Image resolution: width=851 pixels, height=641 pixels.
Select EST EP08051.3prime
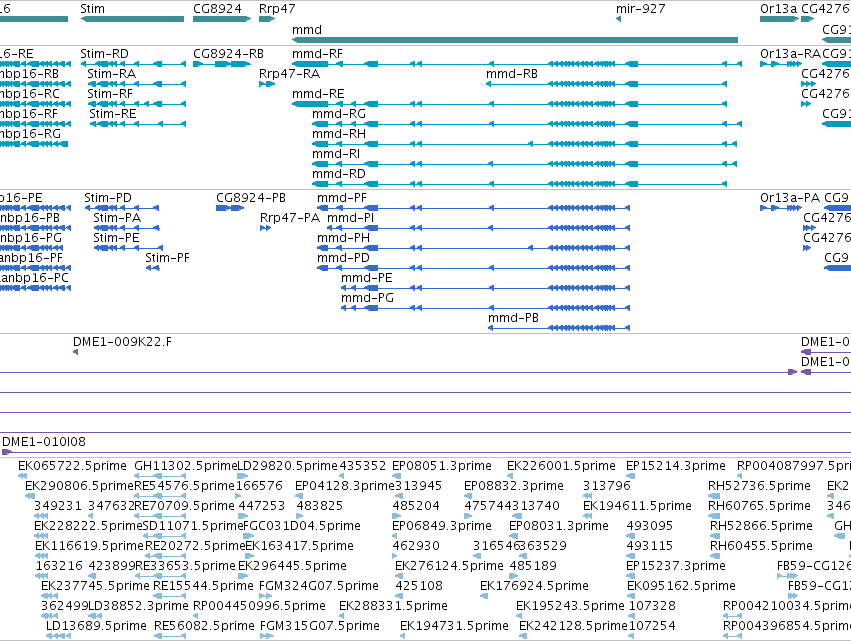pos(442,466)
